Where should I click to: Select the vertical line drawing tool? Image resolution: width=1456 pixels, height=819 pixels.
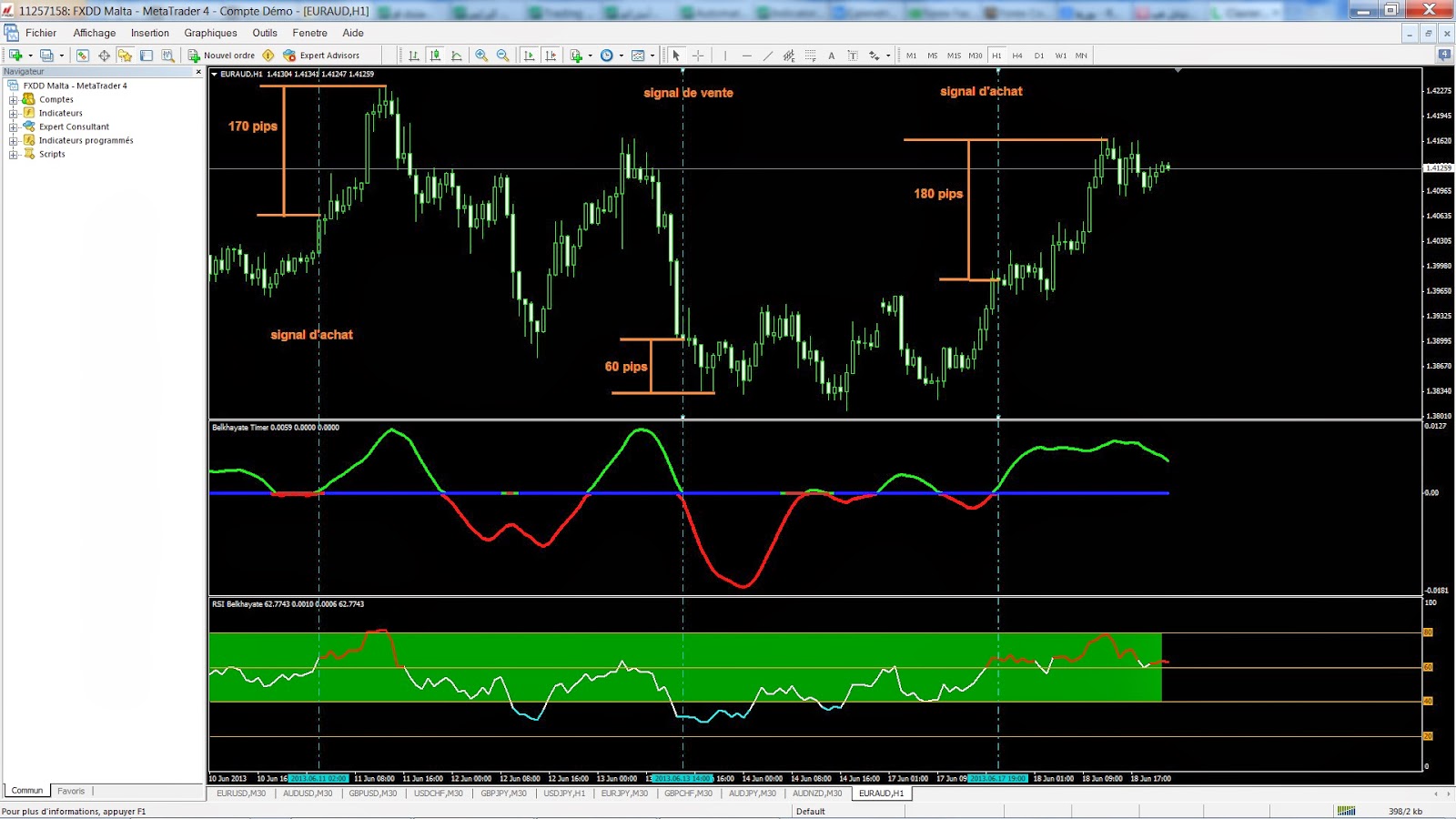[x=725, y=56]
